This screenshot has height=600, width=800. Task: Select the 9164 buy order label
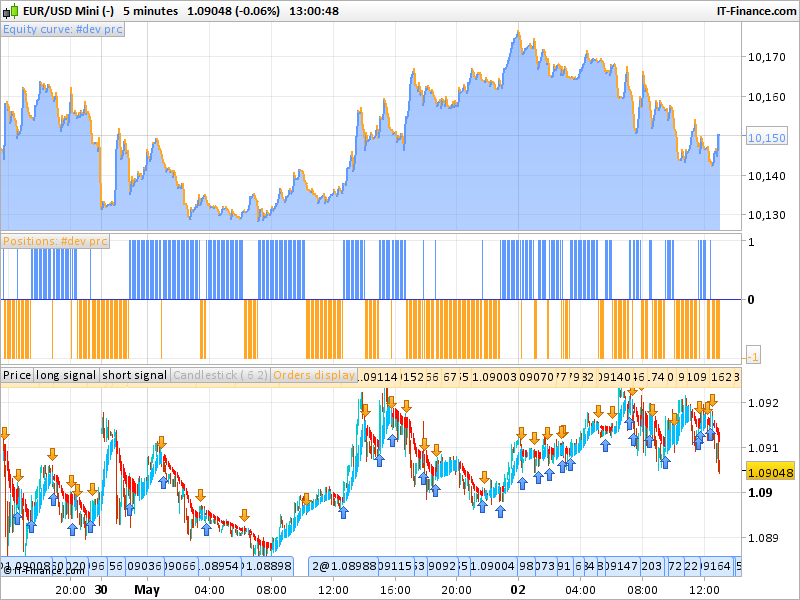point(717,566)
